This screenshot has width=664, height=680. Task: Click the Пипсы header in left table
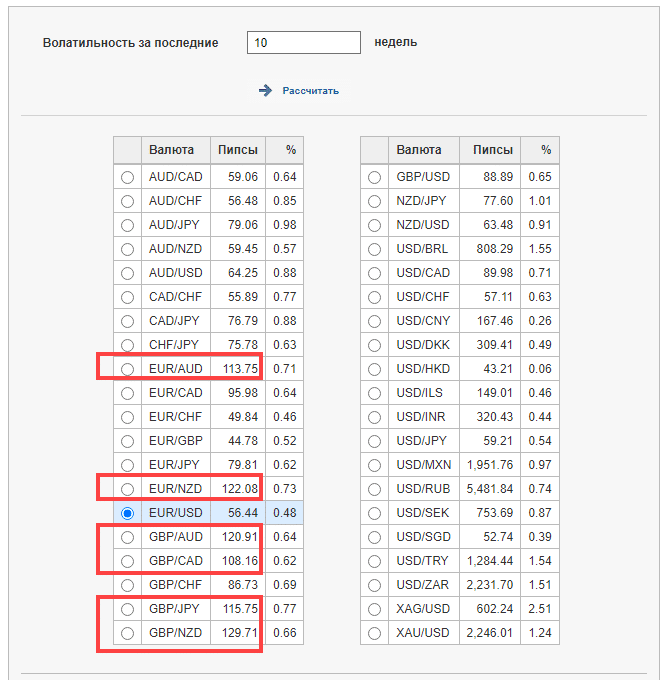click(237, 150)
